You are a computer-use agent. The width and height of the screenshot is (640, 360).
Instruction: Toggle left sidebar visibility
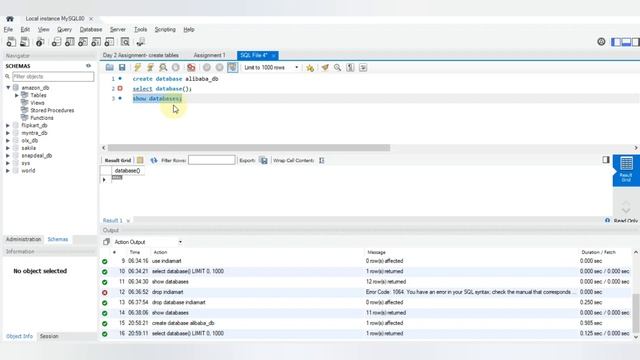616,42
